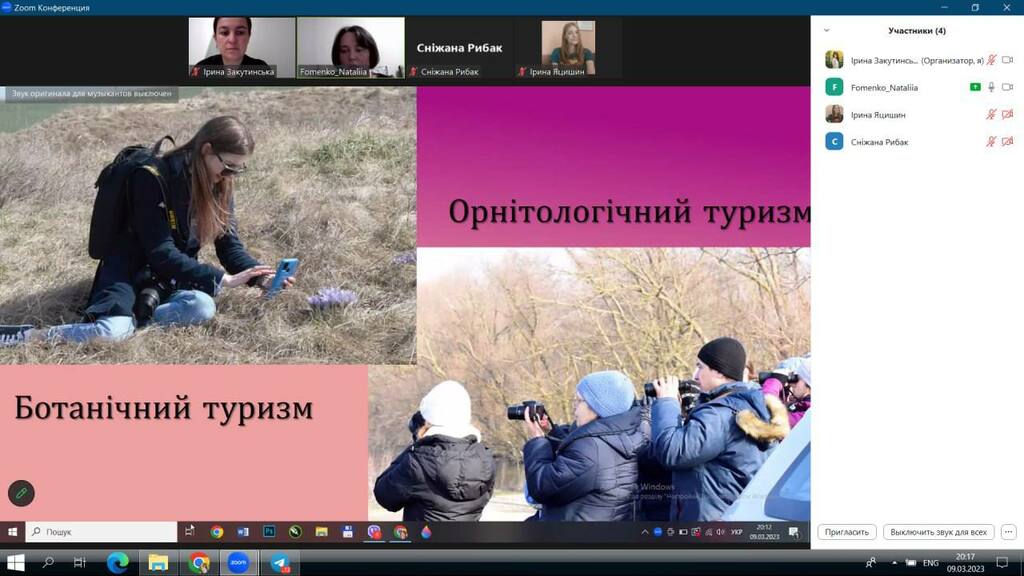The height and width of the screenshot is (576, 1024).
Task: Collapse the Участники panel with the chevron
Action: 826,31
